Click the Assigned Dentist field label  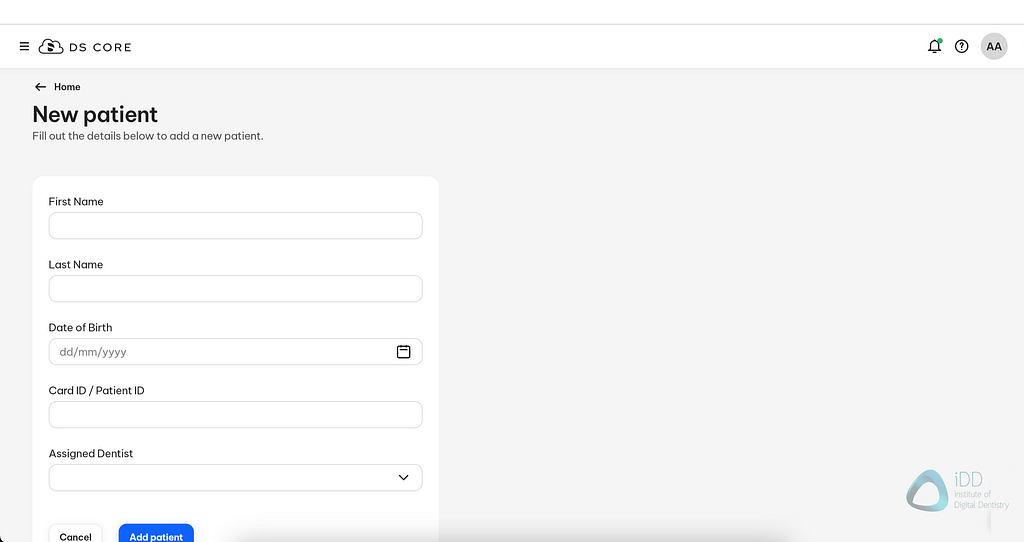[x=91, y=453]
